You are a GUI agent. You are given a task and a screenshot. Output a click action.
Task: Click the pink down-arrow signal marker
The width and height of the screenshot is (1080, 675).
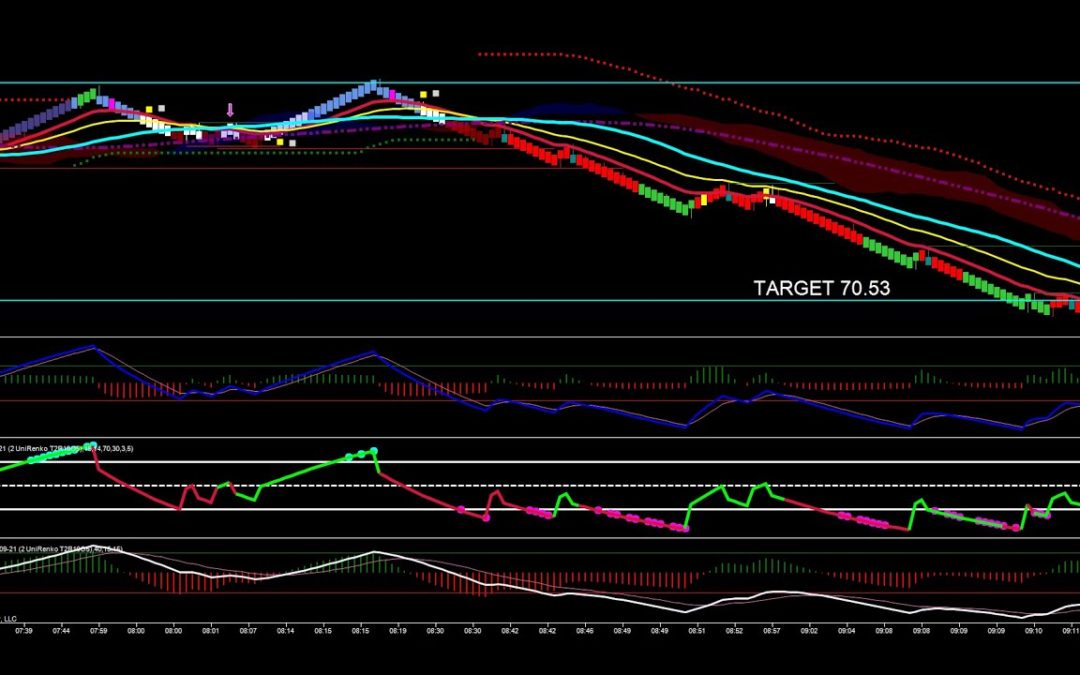pos(230,110)
